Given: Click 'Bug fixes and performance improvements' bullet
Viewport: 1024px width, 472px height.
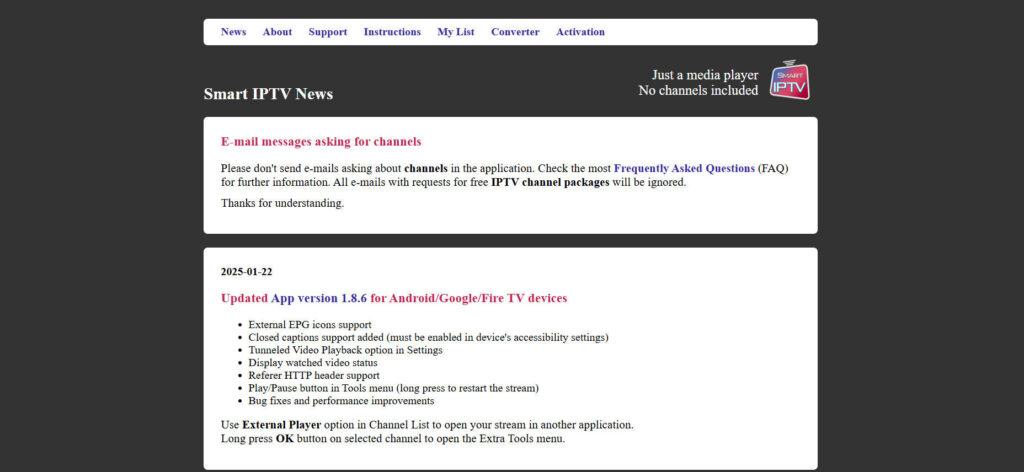Looking at the screenshot, I should (x=341, y=401).
